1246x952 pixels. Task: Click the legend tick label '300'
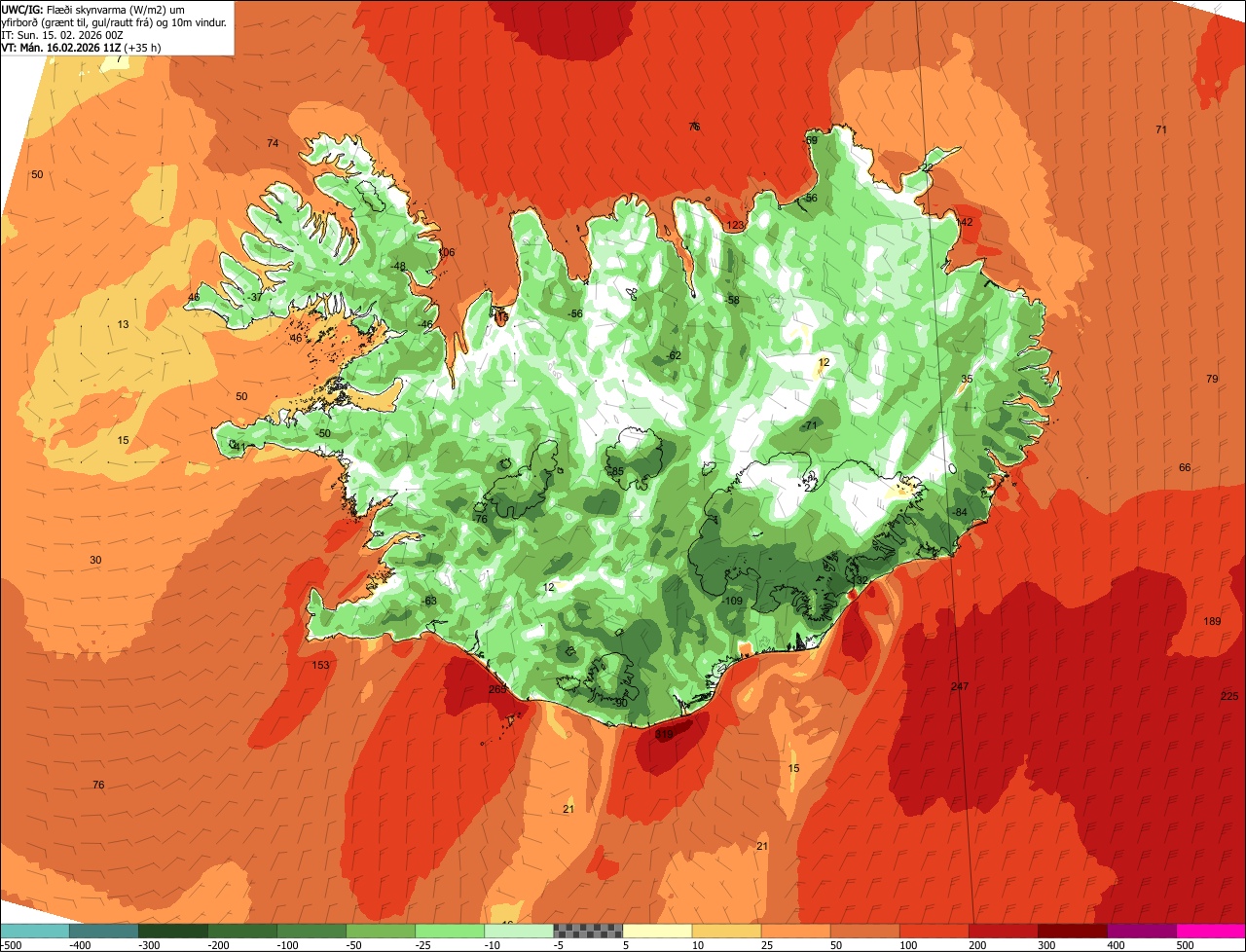[x=1046, y=945]
